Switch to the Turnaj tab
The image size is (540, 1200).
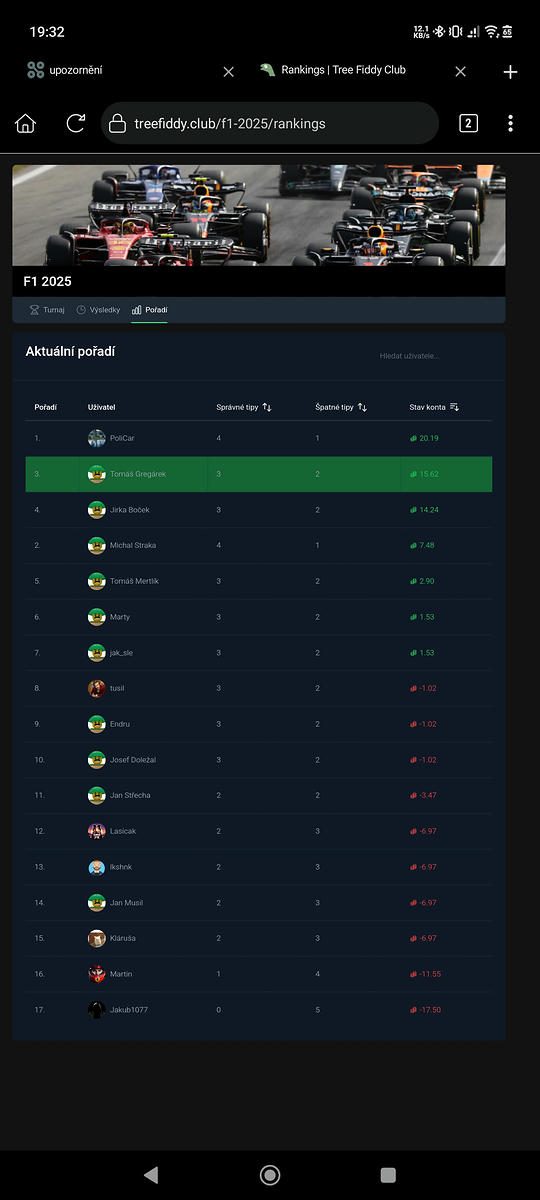47,310
